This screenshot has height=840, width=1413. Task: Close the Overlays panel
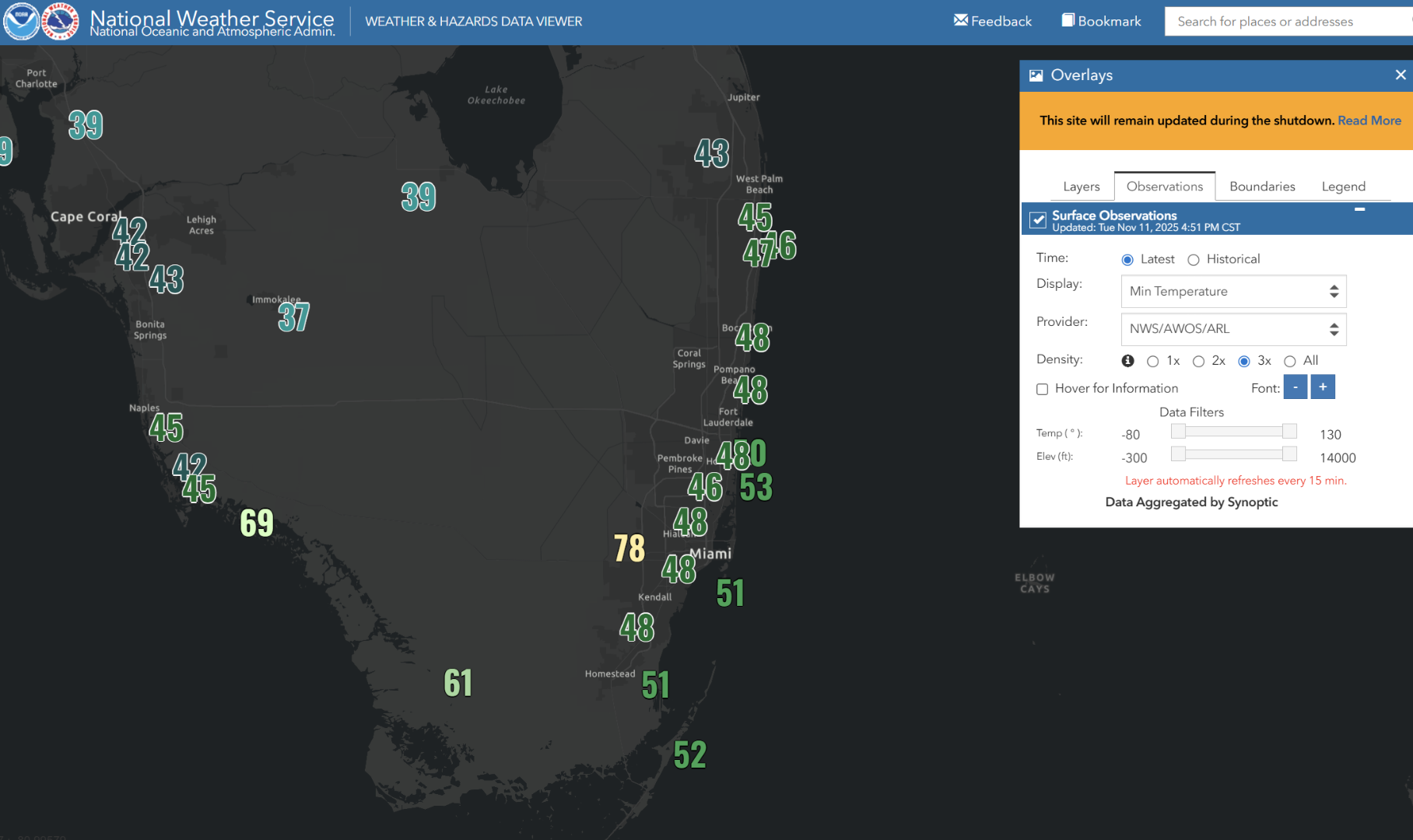pyautogui.click(x=1401, y=75)
